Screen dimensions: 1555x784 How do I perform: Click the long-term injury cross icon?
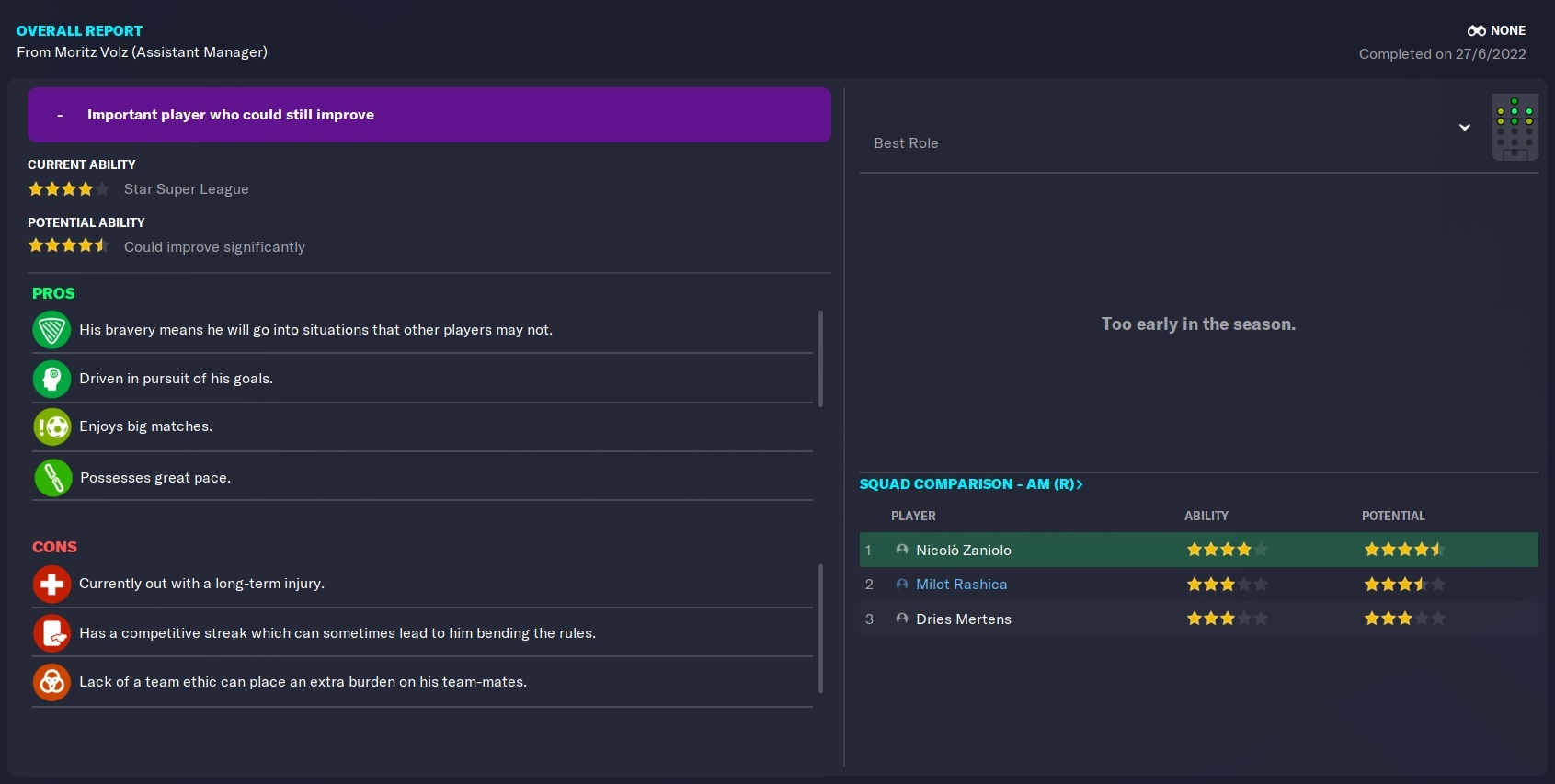click(x=51, y=584)
